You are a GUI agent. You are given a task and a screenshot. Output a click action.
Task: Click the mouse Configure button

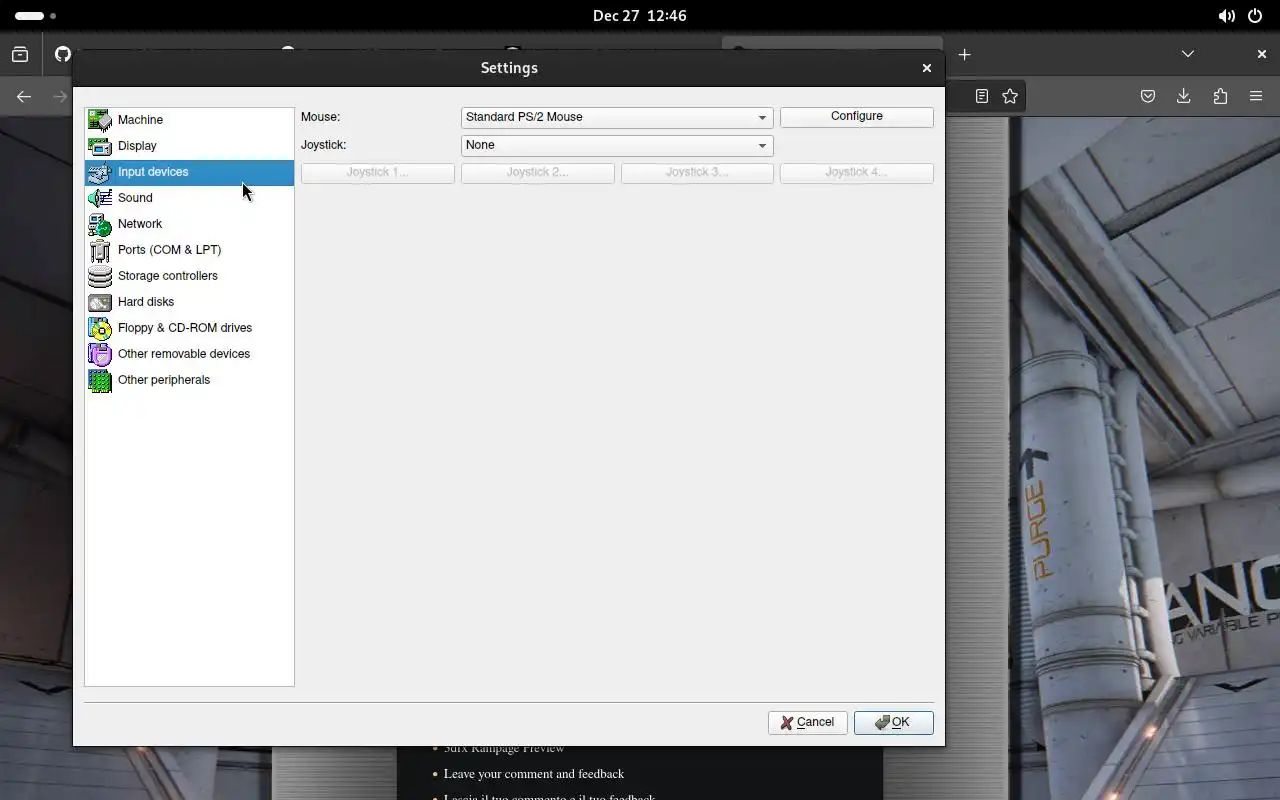[857, 117]
